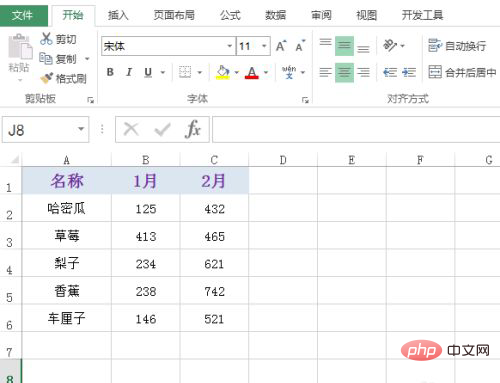
Task: Apply cell borders icon
Action: coord(185,72)
